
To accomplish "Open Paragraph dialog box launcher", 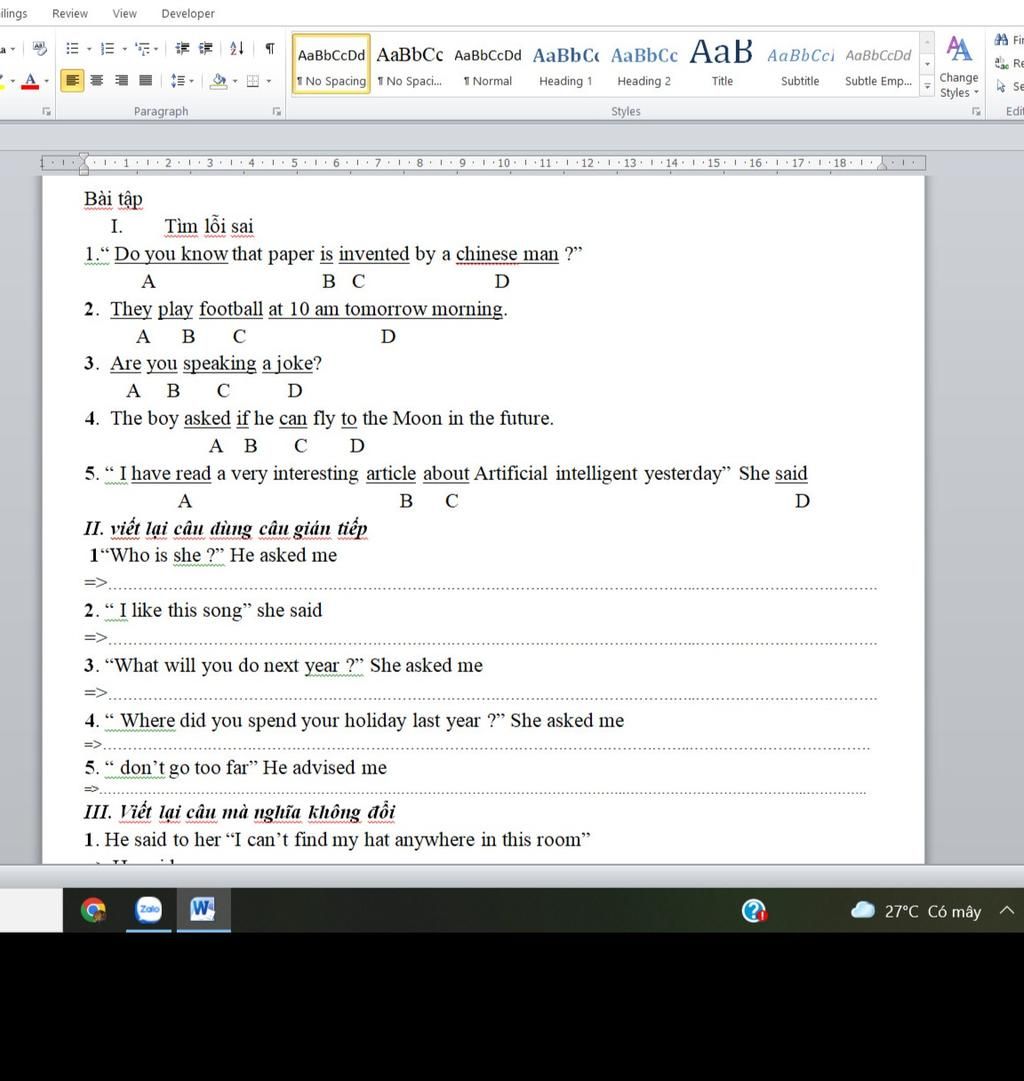I will [277, 112].
